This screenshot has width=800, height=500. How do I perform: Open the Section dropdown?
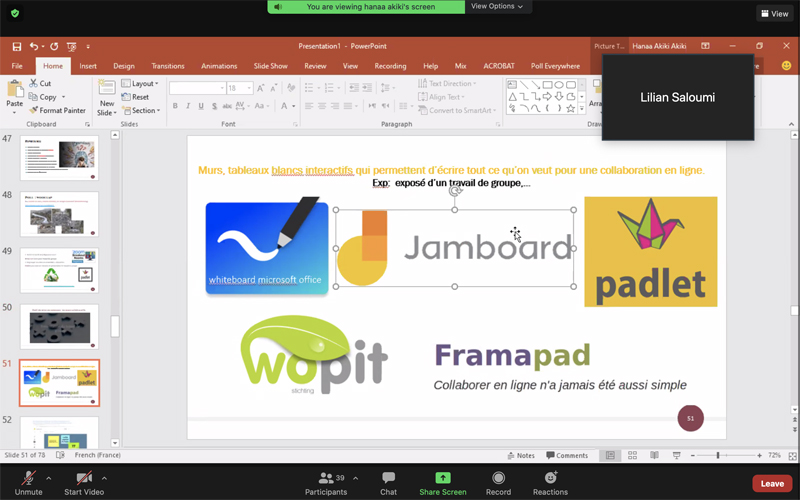click(141, 110)
